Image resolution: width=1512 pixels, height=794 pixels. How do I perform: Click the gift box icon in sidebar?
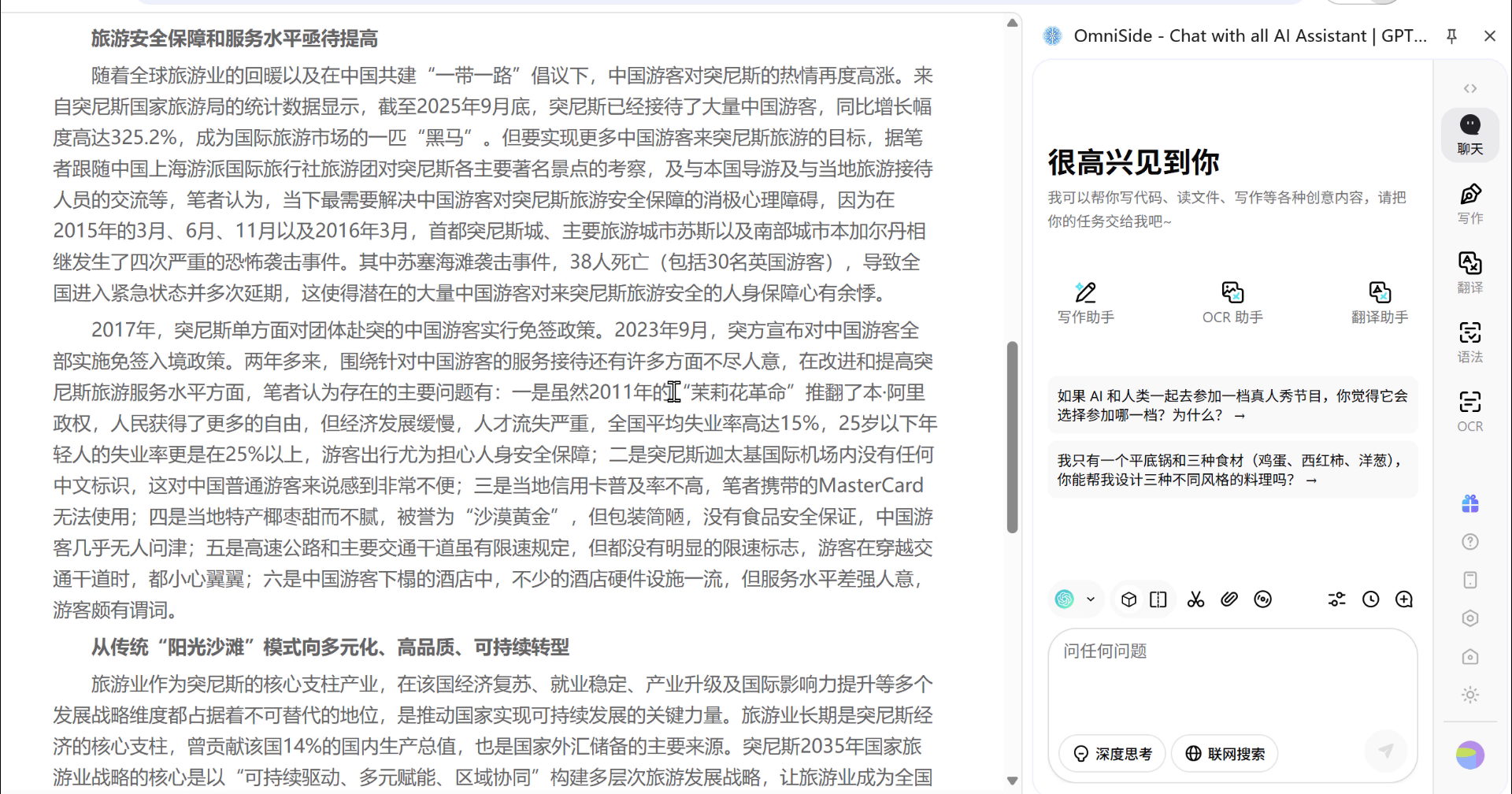click(x=1469, y=504)
